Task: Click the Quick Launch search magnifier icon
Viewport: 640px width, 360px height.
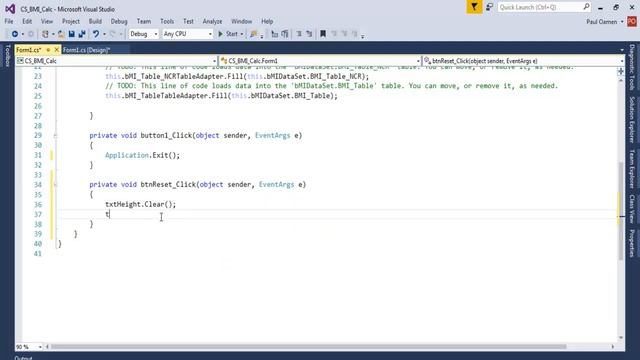Action: pyautogui.click(x=586, y=7)
